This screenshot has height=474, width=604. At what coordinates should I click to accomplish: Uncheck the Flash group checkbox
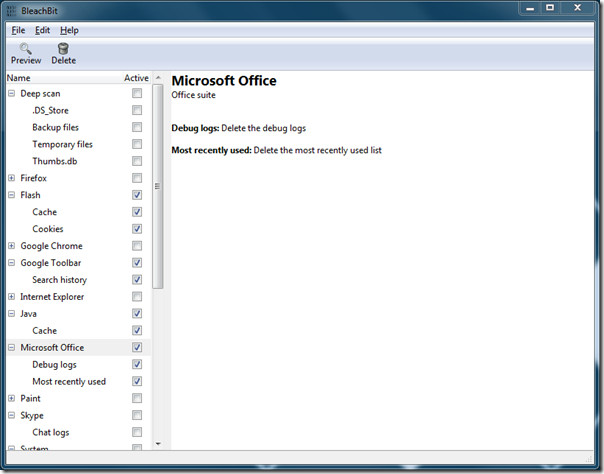137,195
